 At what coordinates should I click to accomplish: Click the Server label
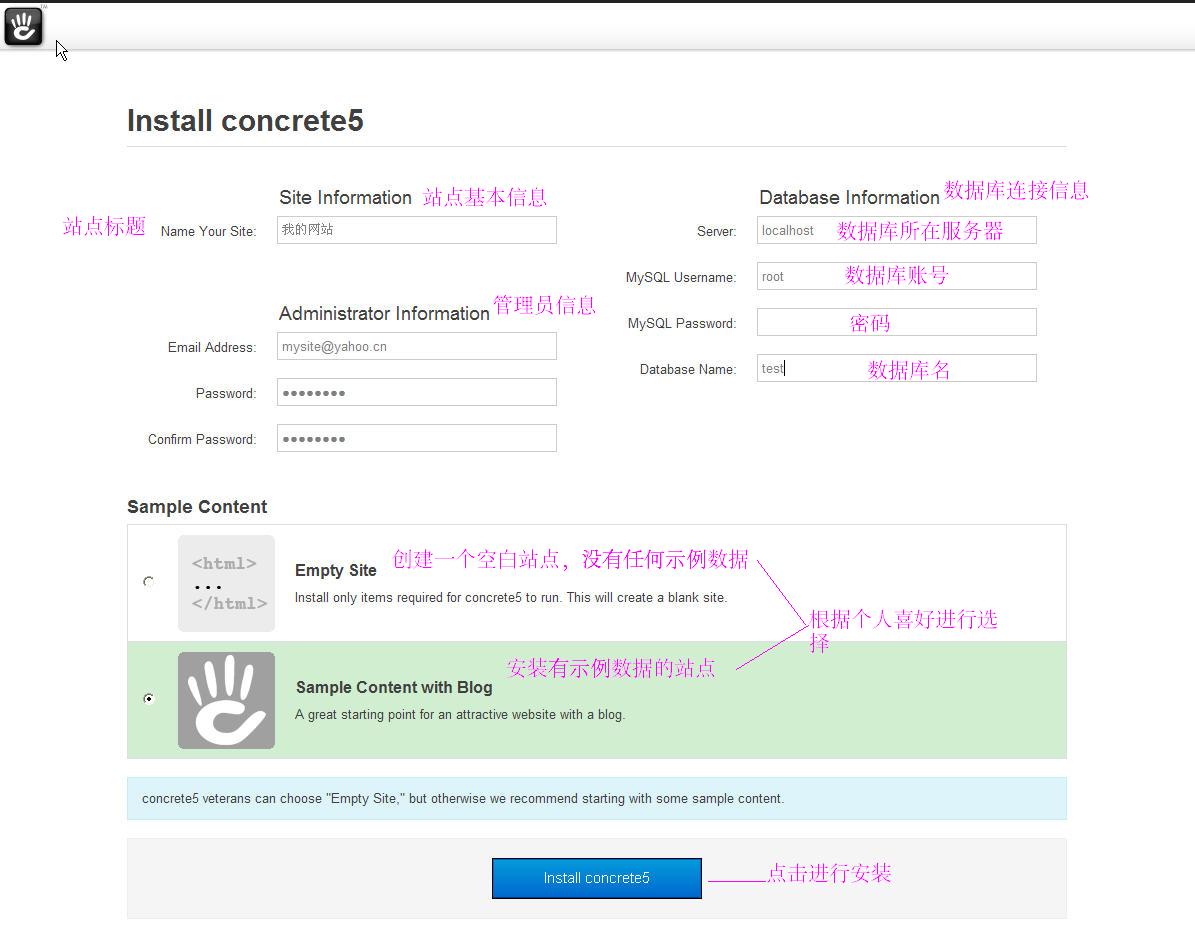pos(716,232)
